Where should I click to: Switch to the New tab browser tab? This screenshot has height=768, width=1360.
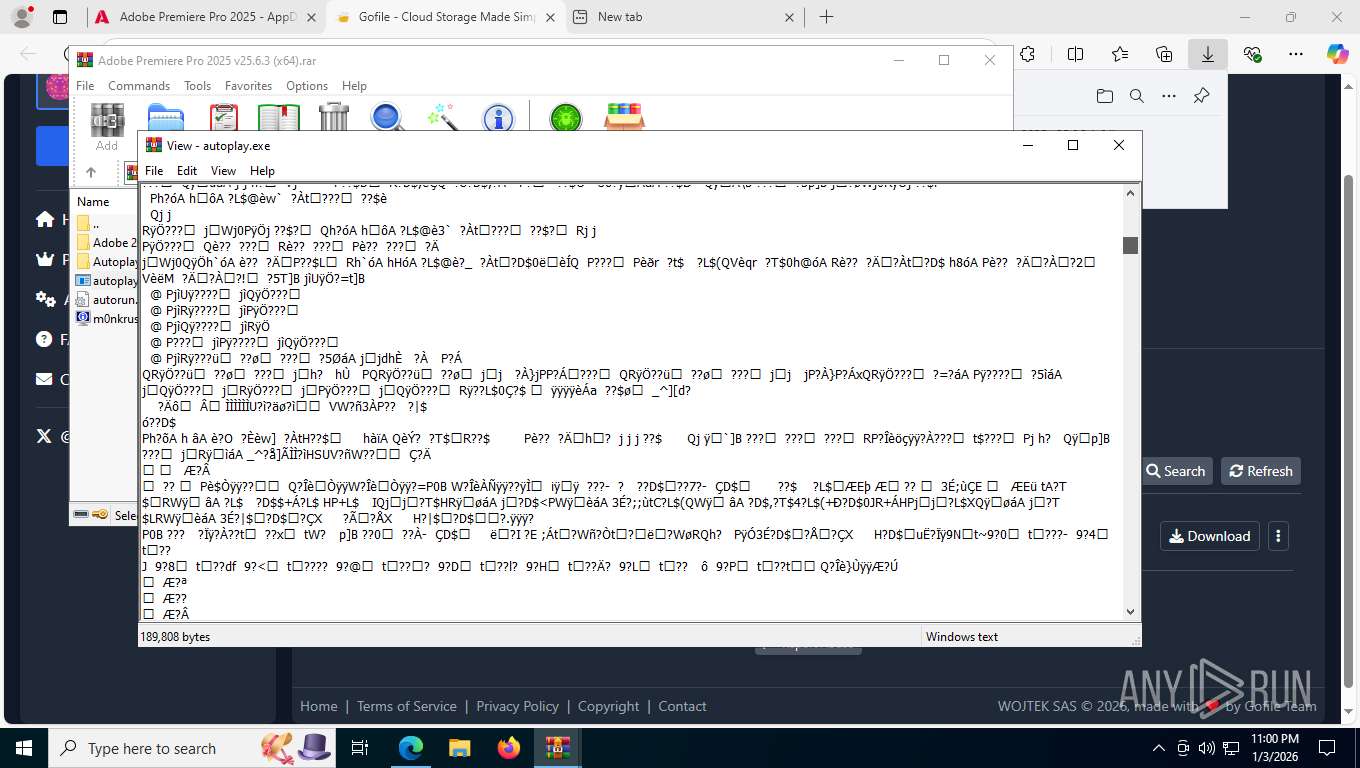click(x=685, y=17)
